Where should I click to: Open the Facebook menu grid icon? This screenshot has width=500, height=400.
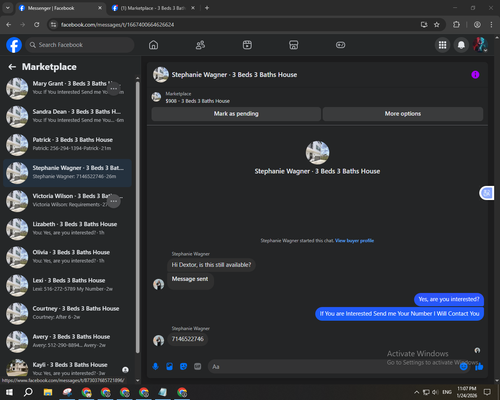(442, 45)
